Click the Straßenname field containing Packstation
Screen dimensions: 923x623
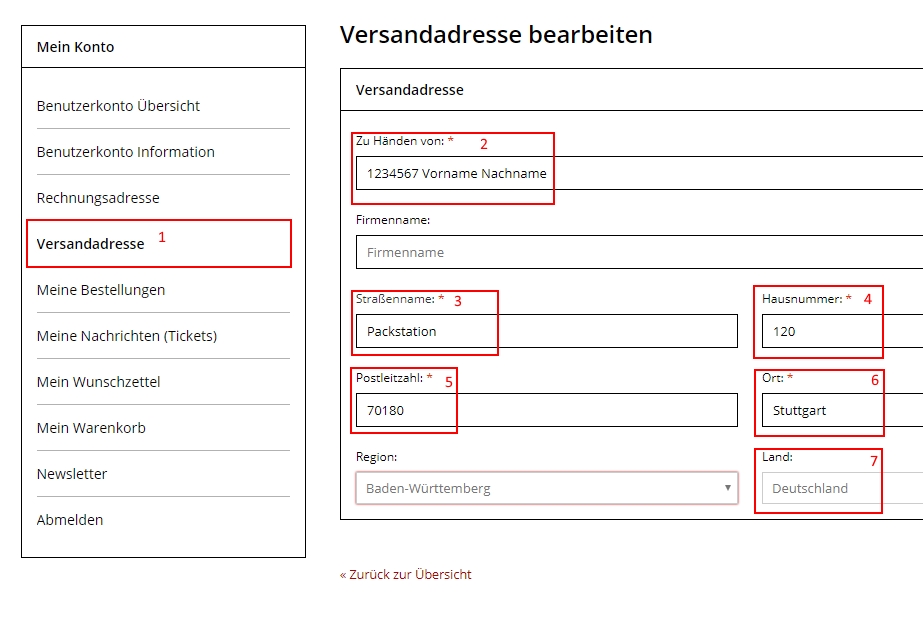[547, 331]
